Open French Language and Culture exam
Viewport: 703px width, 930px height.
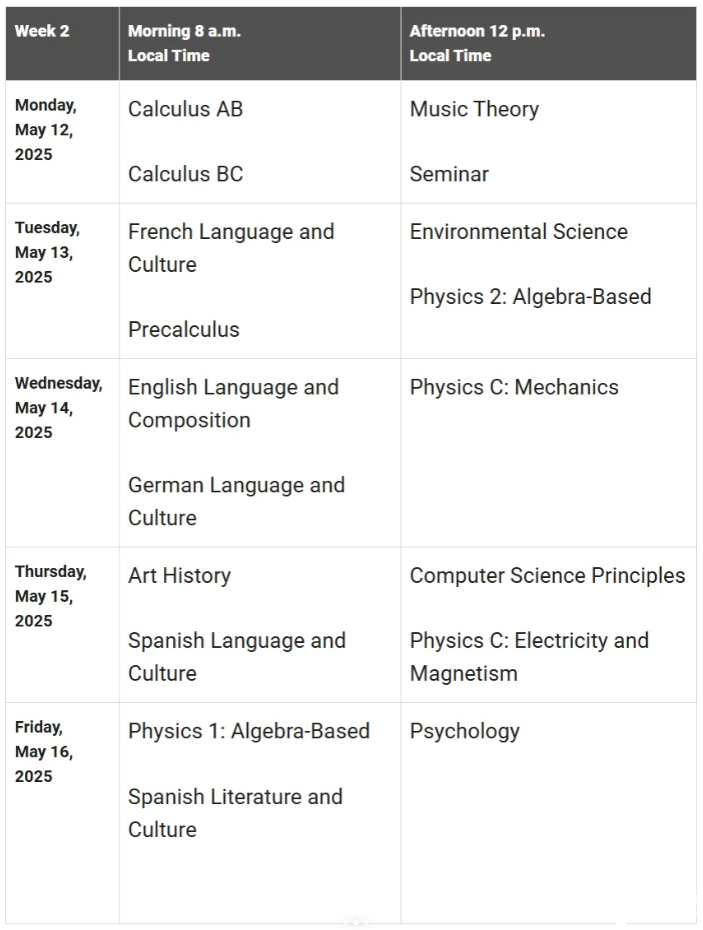[231, 248]
